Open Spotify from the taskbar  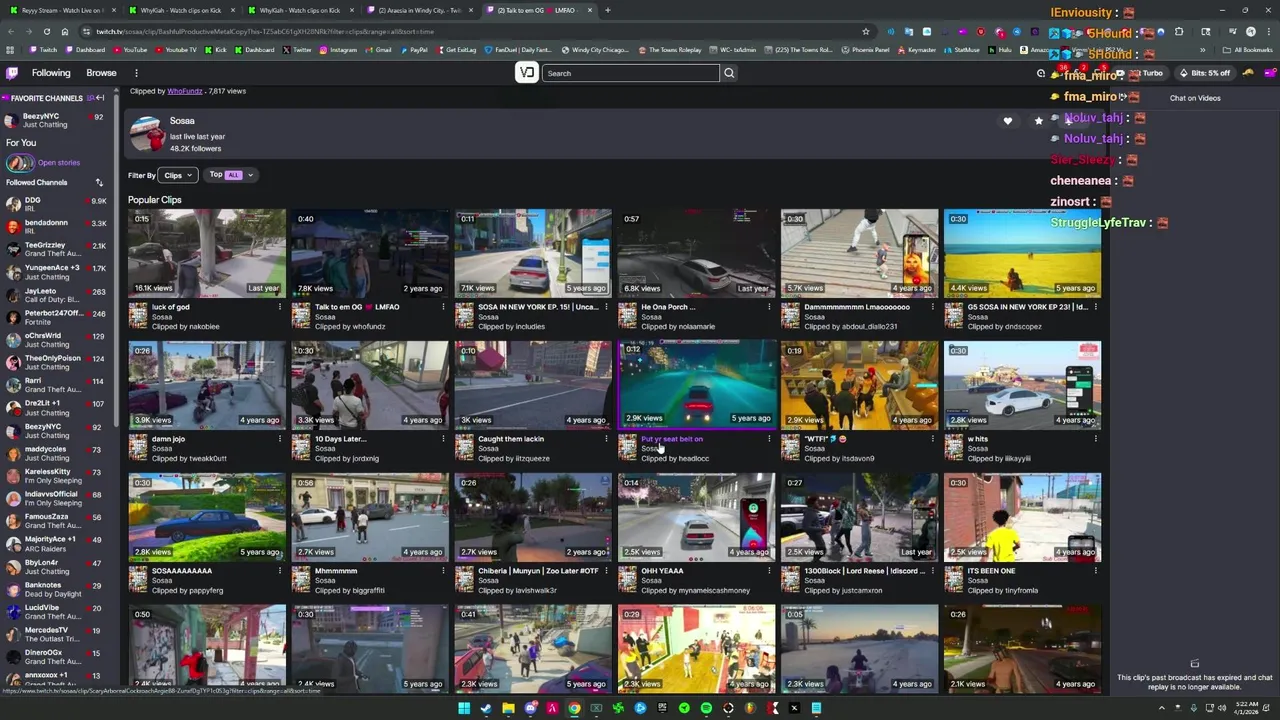pyautogui.click(x=706, y=708)
